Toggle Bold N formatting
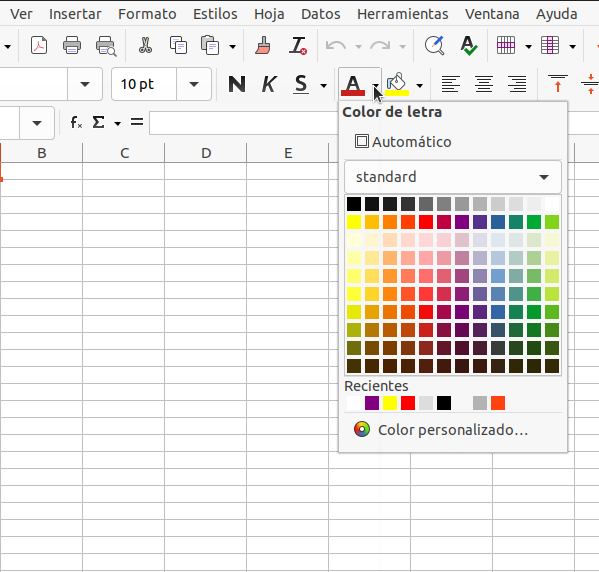The height and width of the screenshot is (572, 599). click(x=236, y=84)
